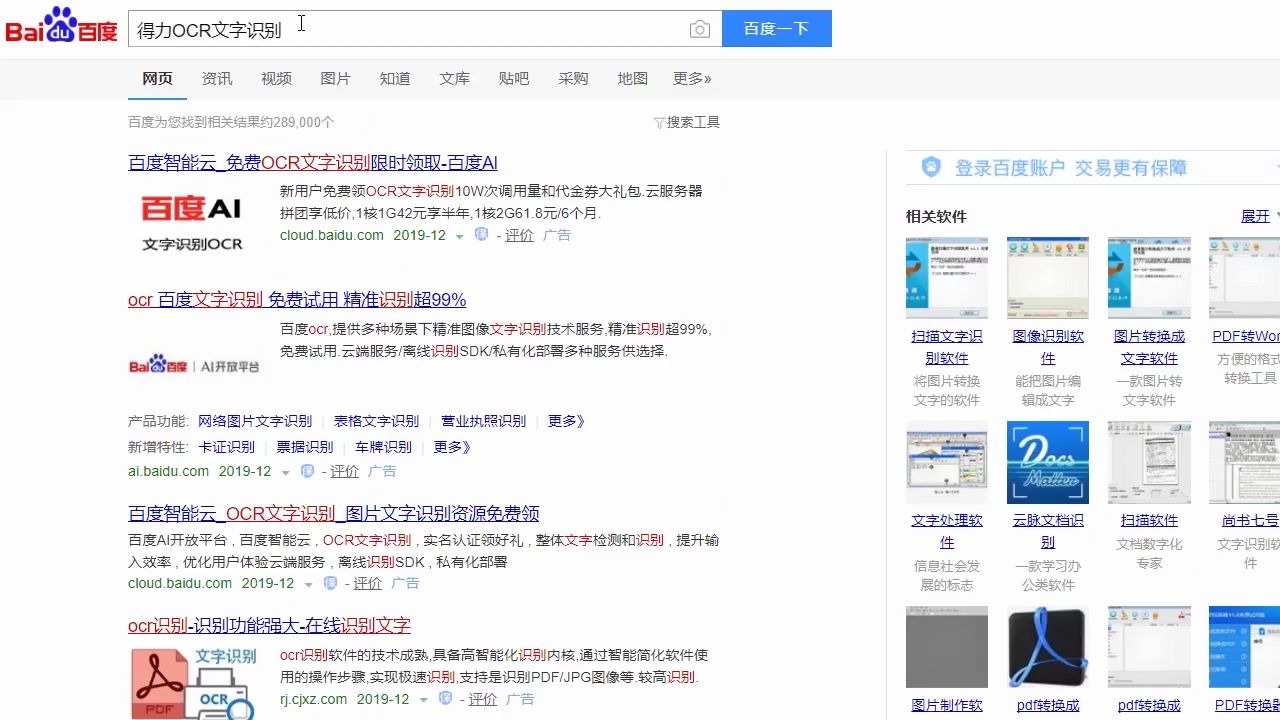Open the date filter arrow next to 2019-12
The image size is (1280, 720).
click(x=459, y=235)
